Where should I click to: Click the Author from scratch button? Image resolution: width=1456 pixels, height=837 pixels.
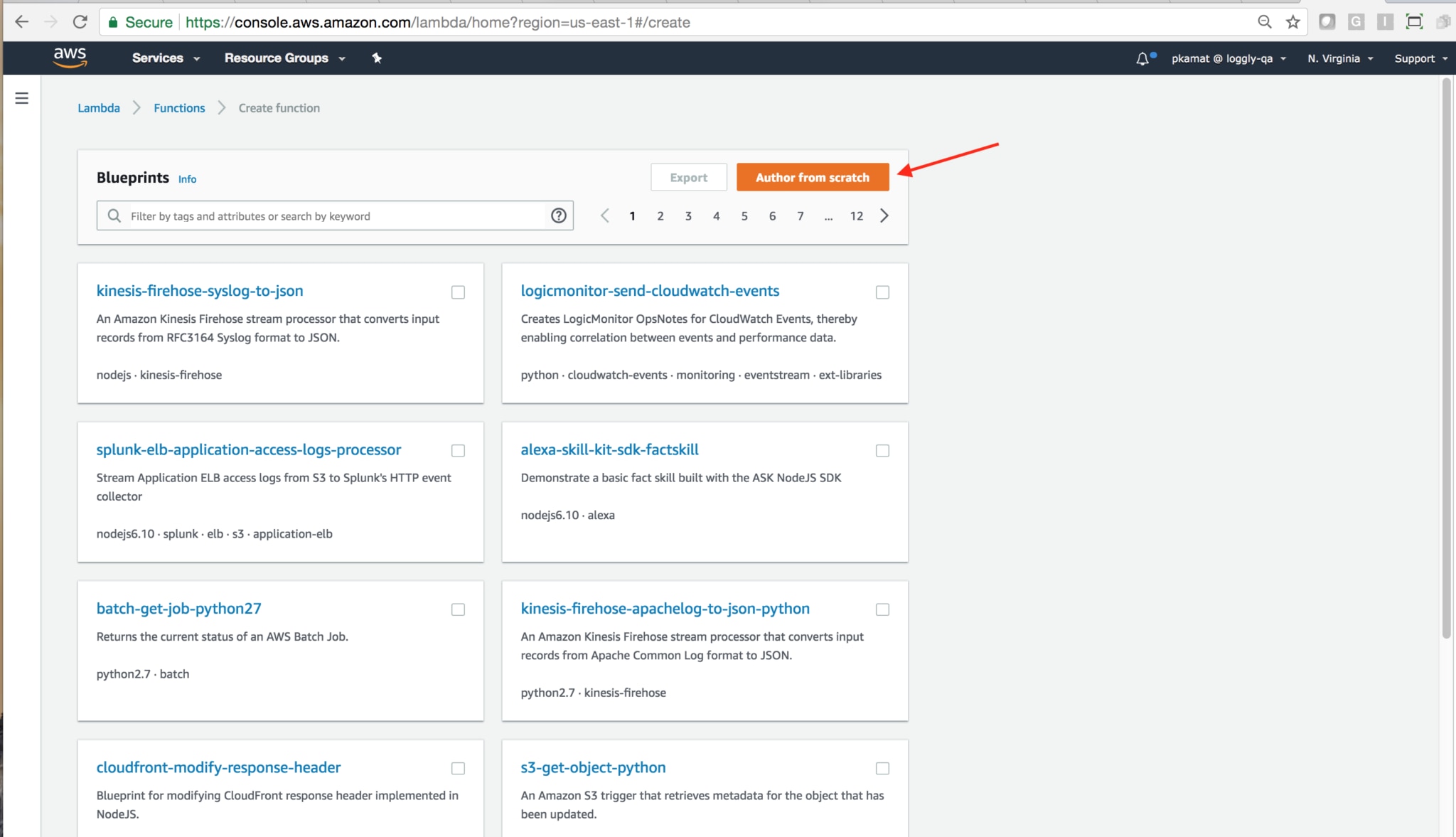click(812, 177)
